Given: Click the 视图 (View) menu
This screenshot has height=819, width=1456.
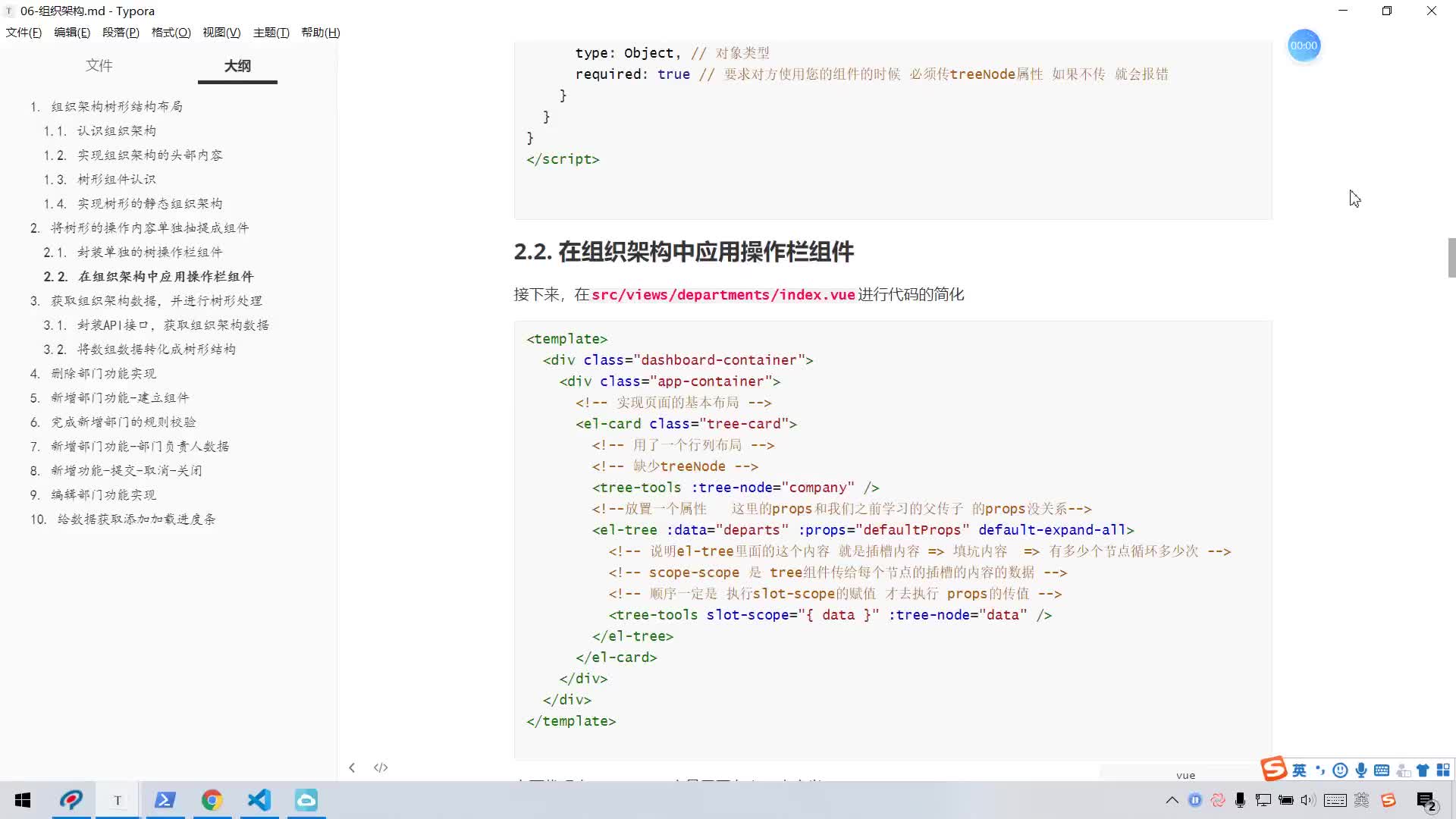Looking at the screenshot, I should (220, 32).
